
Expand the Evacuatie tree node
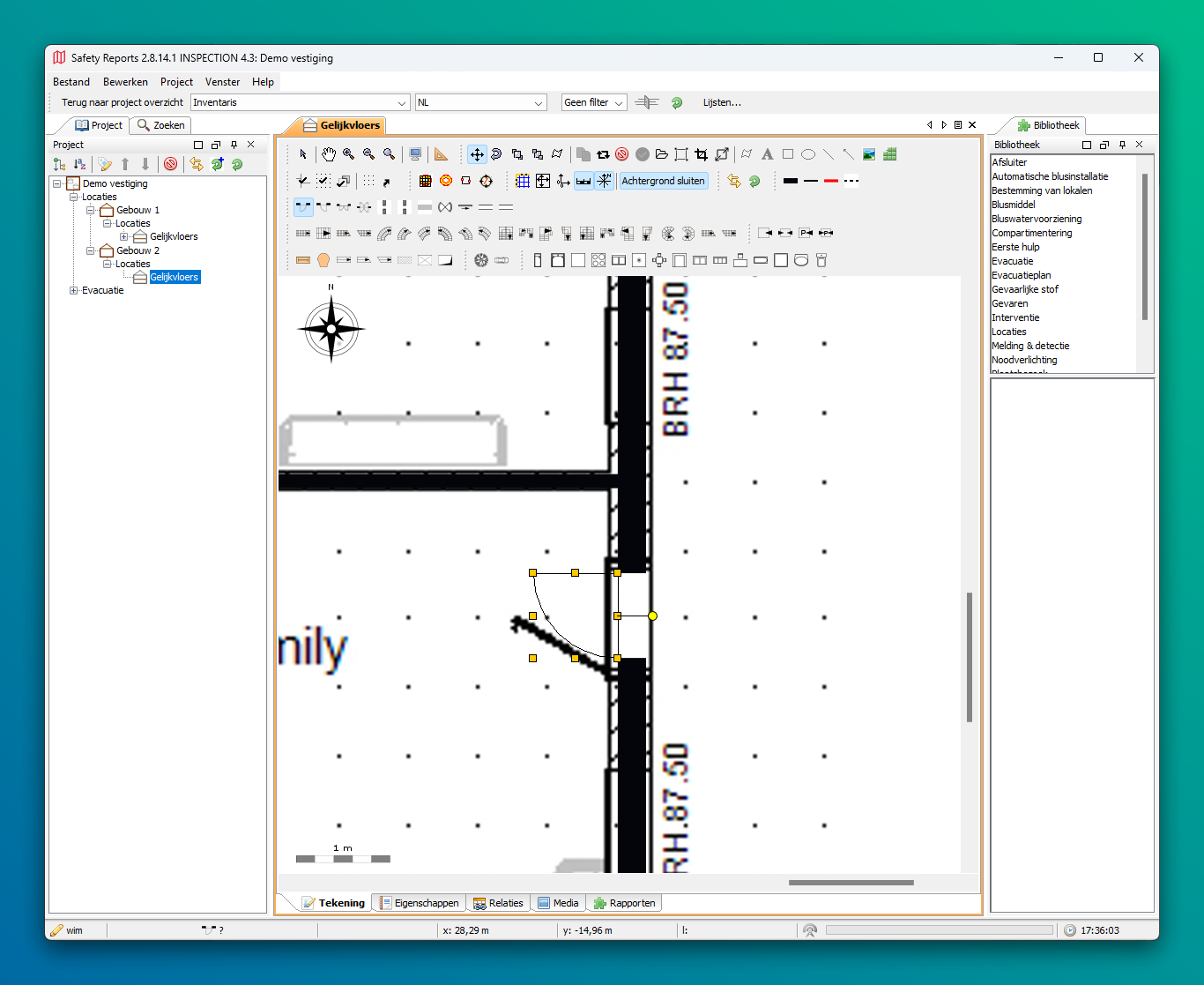(x=74, y=290)
